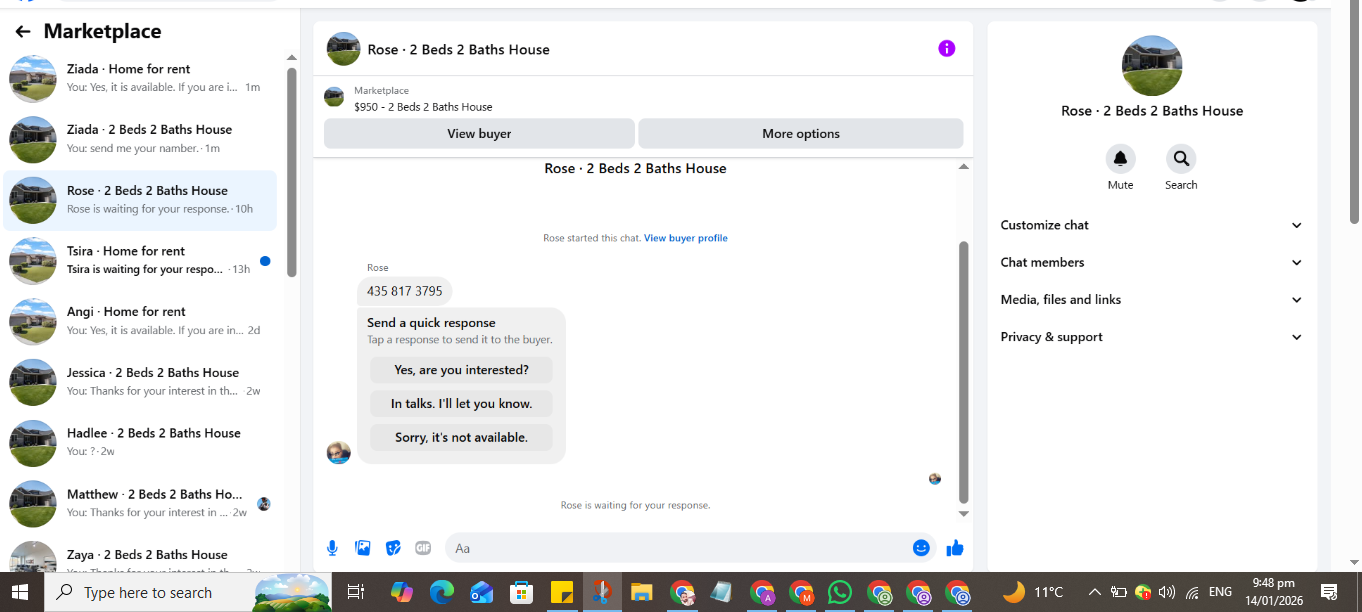Open Matthew 2 Beds 2 Baths chat
The width and height of the screenshot is (1362, 612).
(x=141, y=503)
